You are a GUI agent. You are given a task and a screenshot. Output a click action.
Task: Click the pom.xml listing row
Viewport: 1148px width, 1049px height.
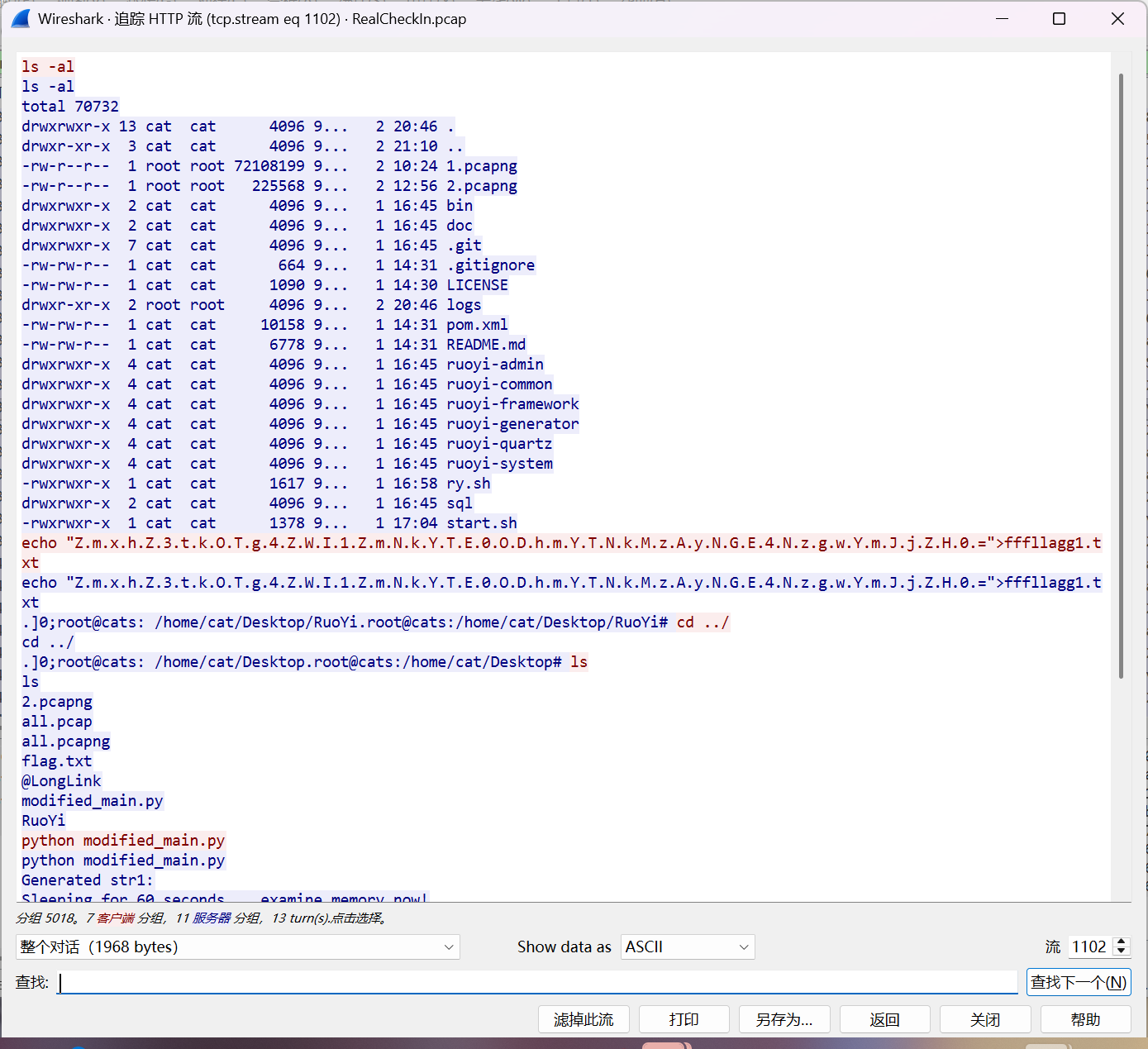pyautogui.click(x=265, y=324)
